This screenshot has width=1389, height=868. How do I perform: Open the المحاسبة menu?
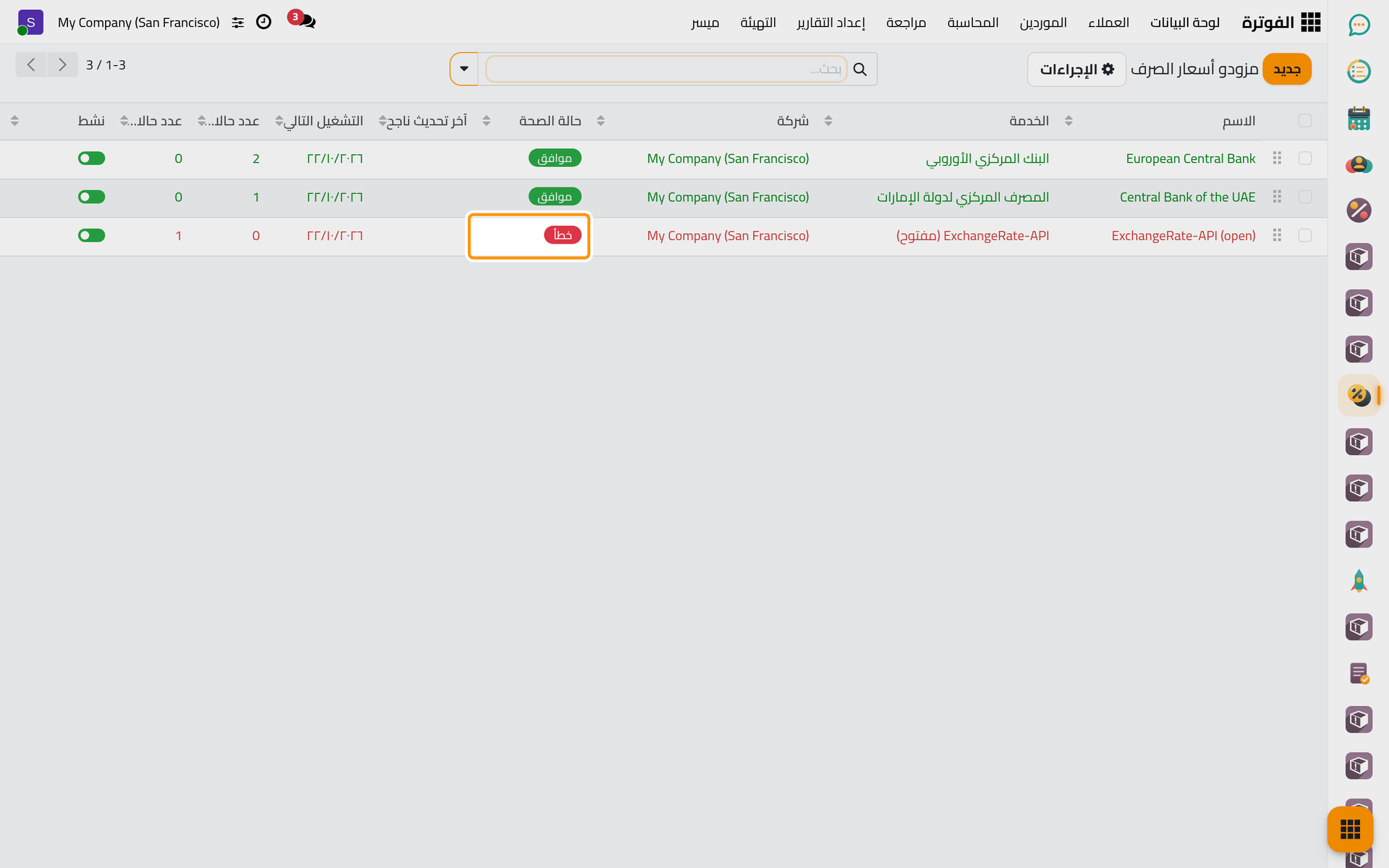point(973,22)
